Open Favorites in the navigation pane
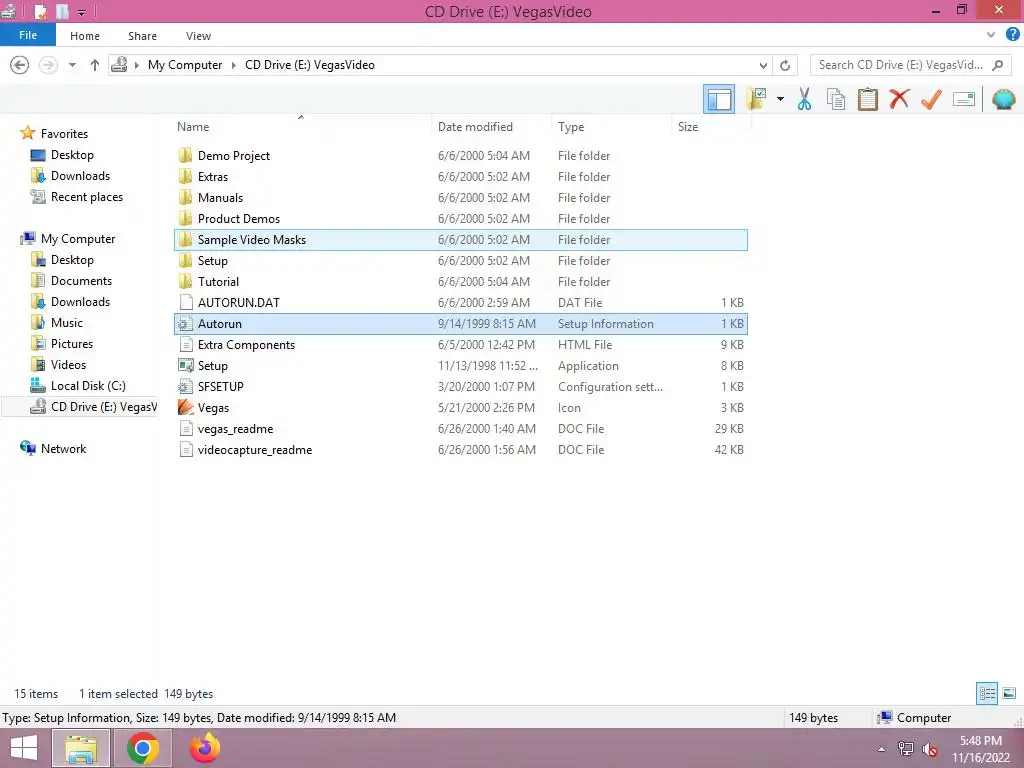The image size is (1024, 768). 64,133
